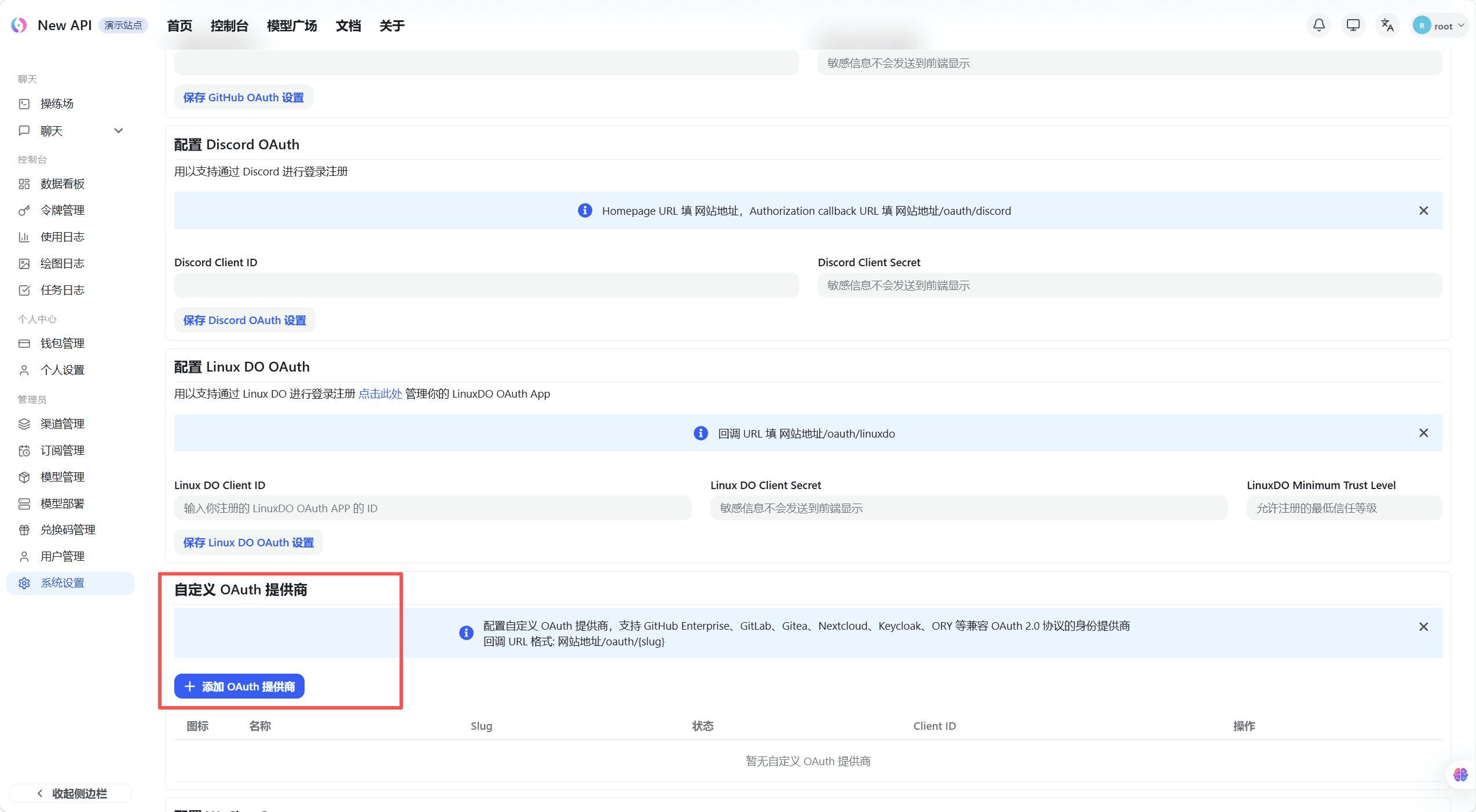Image resolution: width=1476 pixels, height=812 pixels.
Task: Open the notifications bell
Action: (1318, 25)
